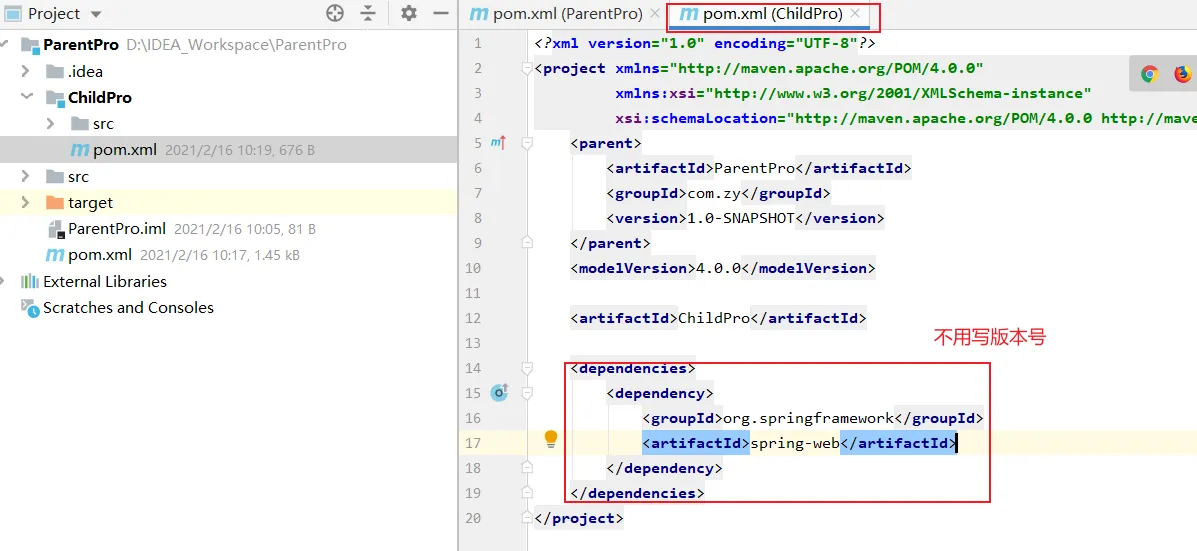Image resolution: width=1197 pixels, height=551 pixels.
Task: Click the managed dependency gutter icon on line 15
Action: pos(499,393)
